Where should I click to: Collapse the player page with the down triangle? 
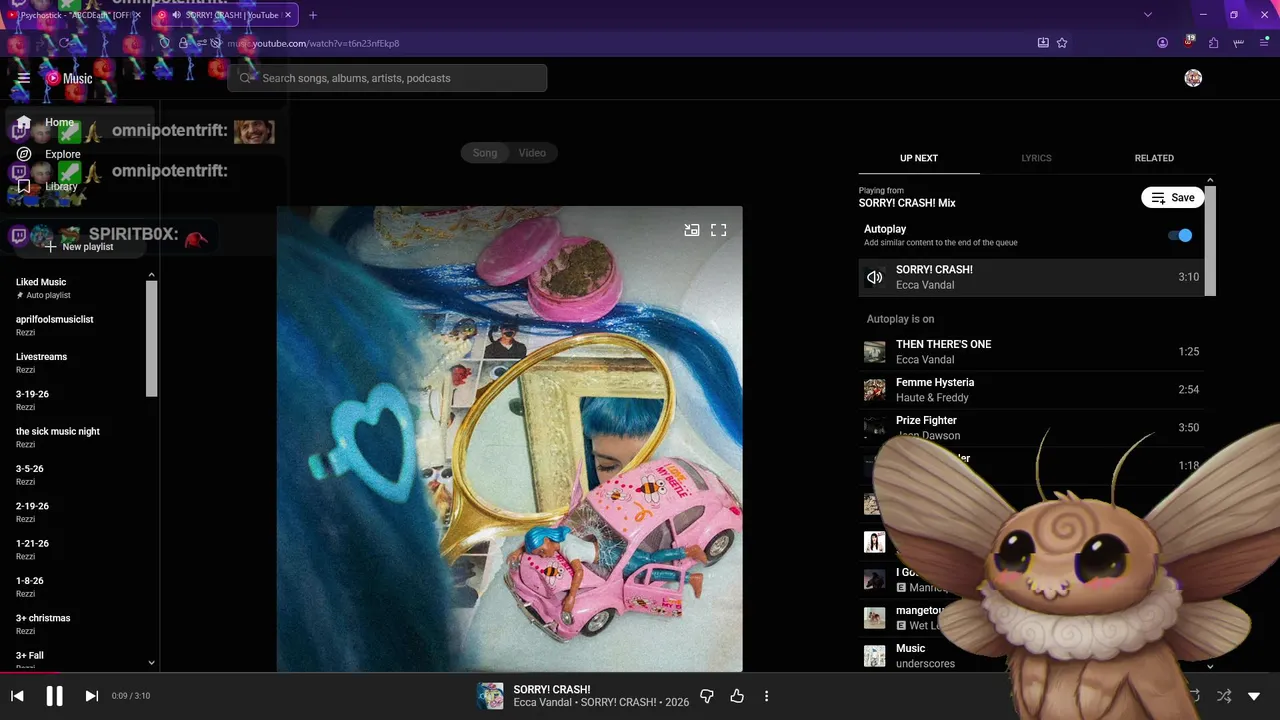(x=1254, y=696)
